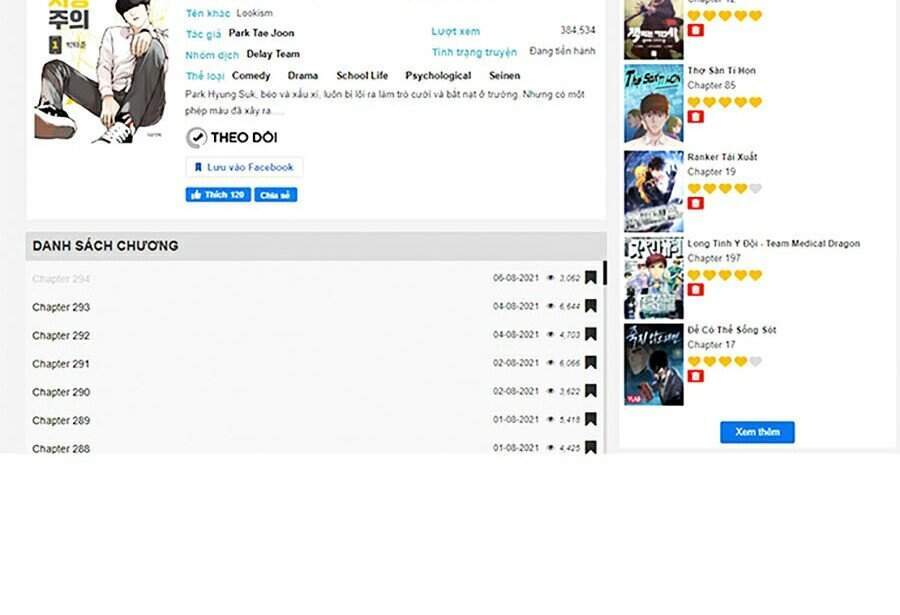Viewport: 900px width, 615px height.
Task: Click the bookmark icon for Chapter 293
Action: point(591,306)
